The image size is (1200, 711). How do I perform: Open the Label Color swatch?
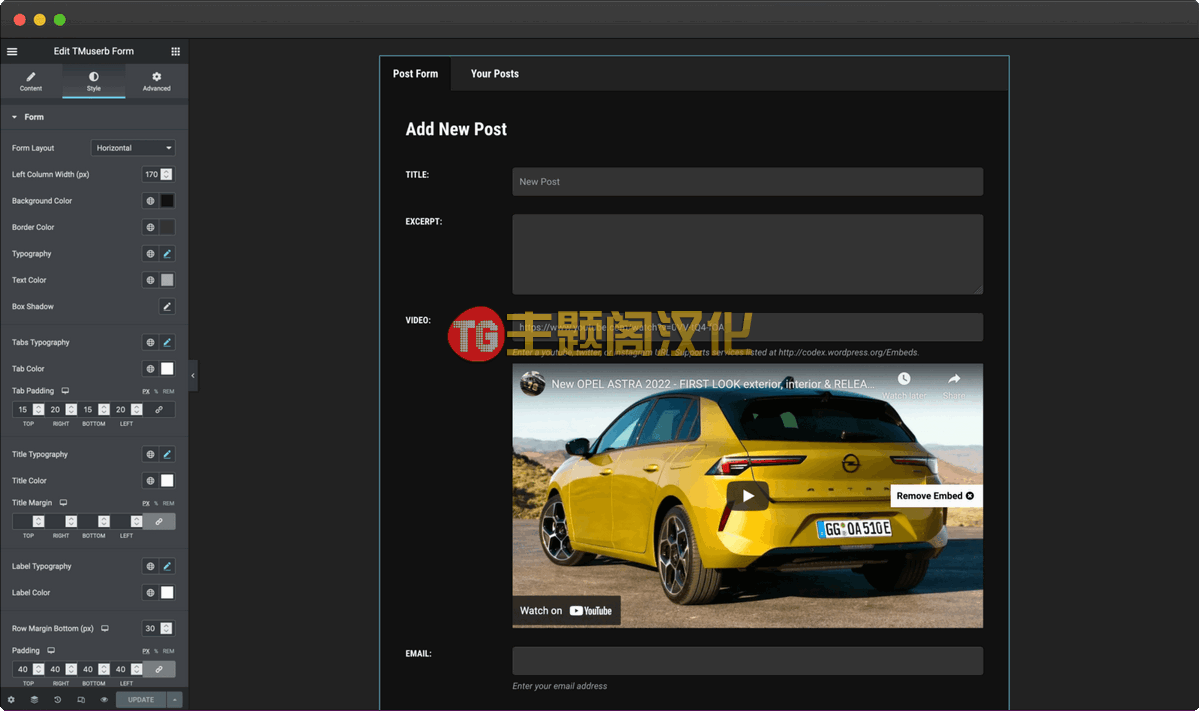[x=167, y=593]
